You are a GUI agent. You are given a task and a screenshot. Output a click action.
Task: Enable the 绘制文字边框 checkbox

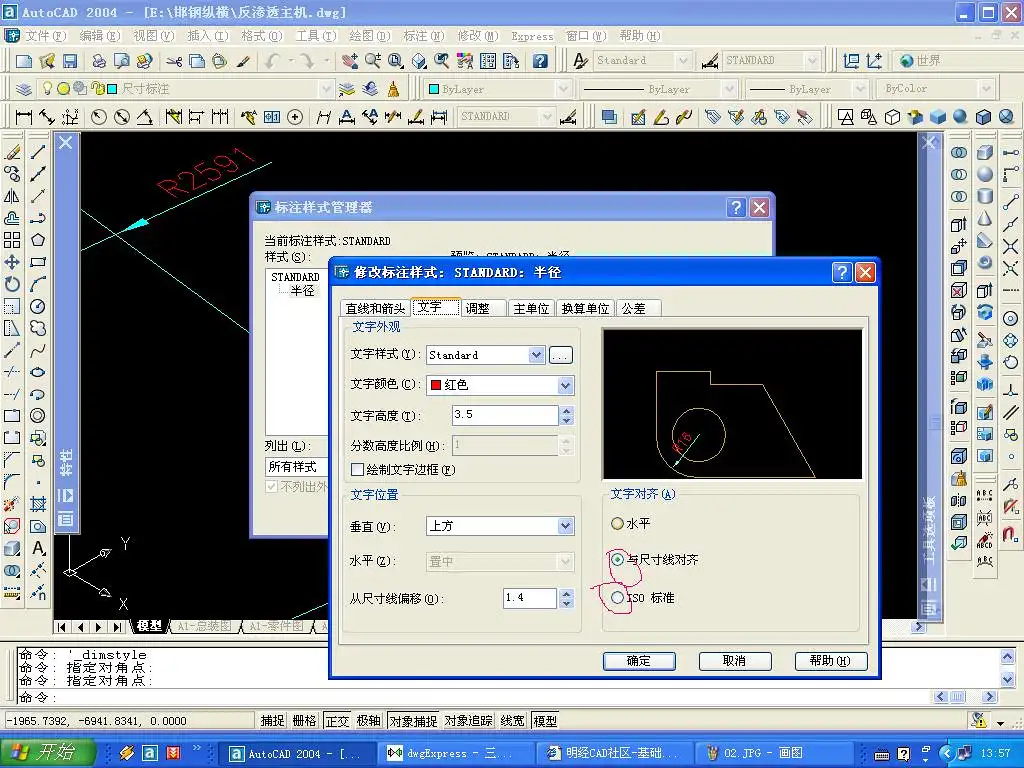(x=357, y=469)
